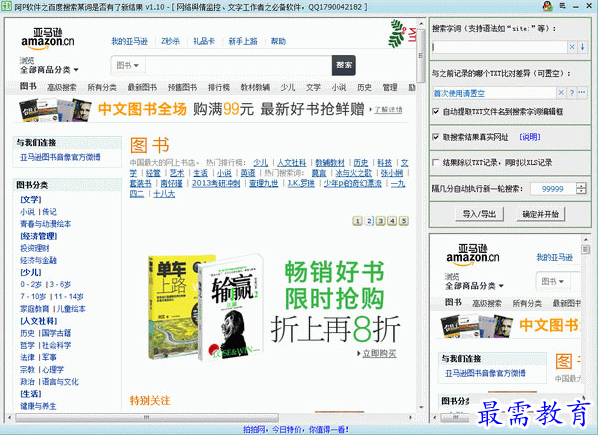Open 预售图书 in the book nav bar

(x=182, y=87)
